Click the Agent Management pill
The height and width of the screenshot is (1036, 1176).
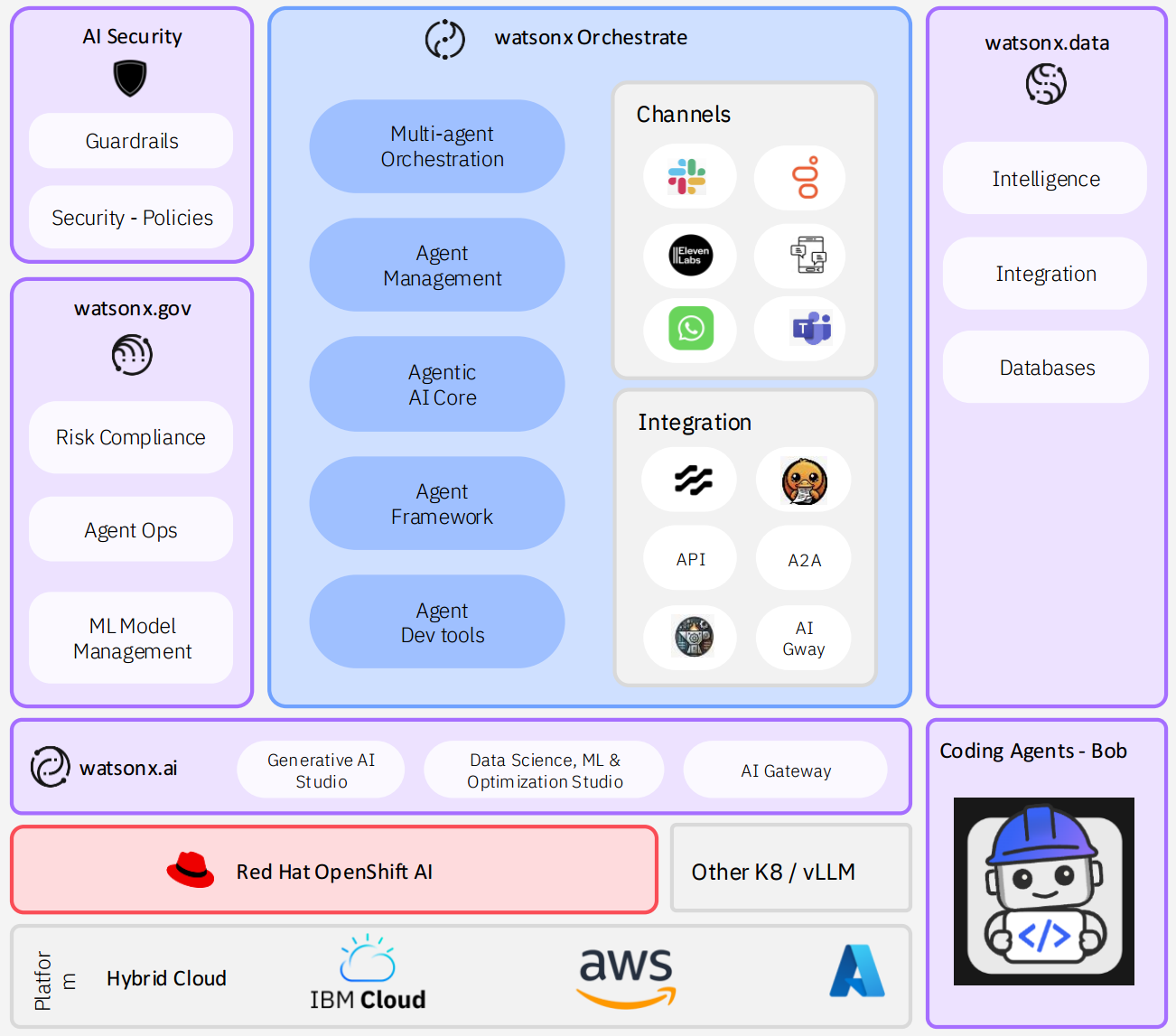click(437, 265)
